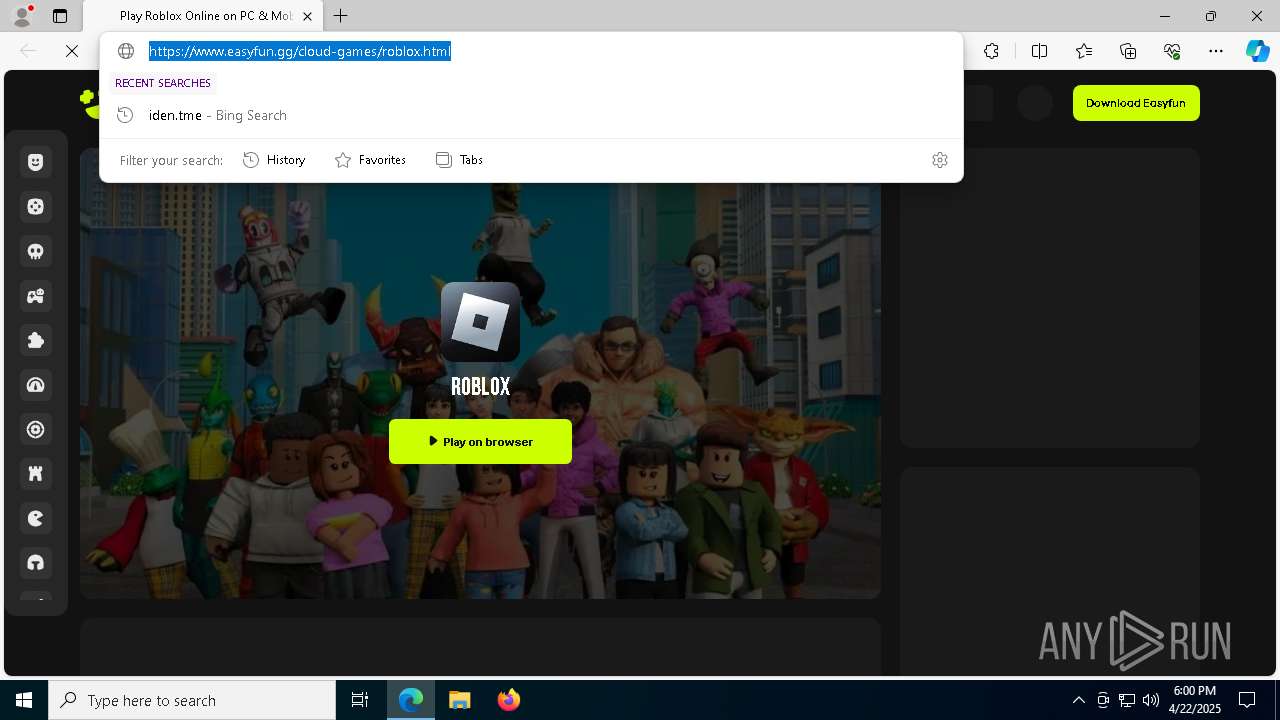The height and width of the screenshot is (720, 1280).
Task: Open the dice category in sidebar
Action: 36,207
